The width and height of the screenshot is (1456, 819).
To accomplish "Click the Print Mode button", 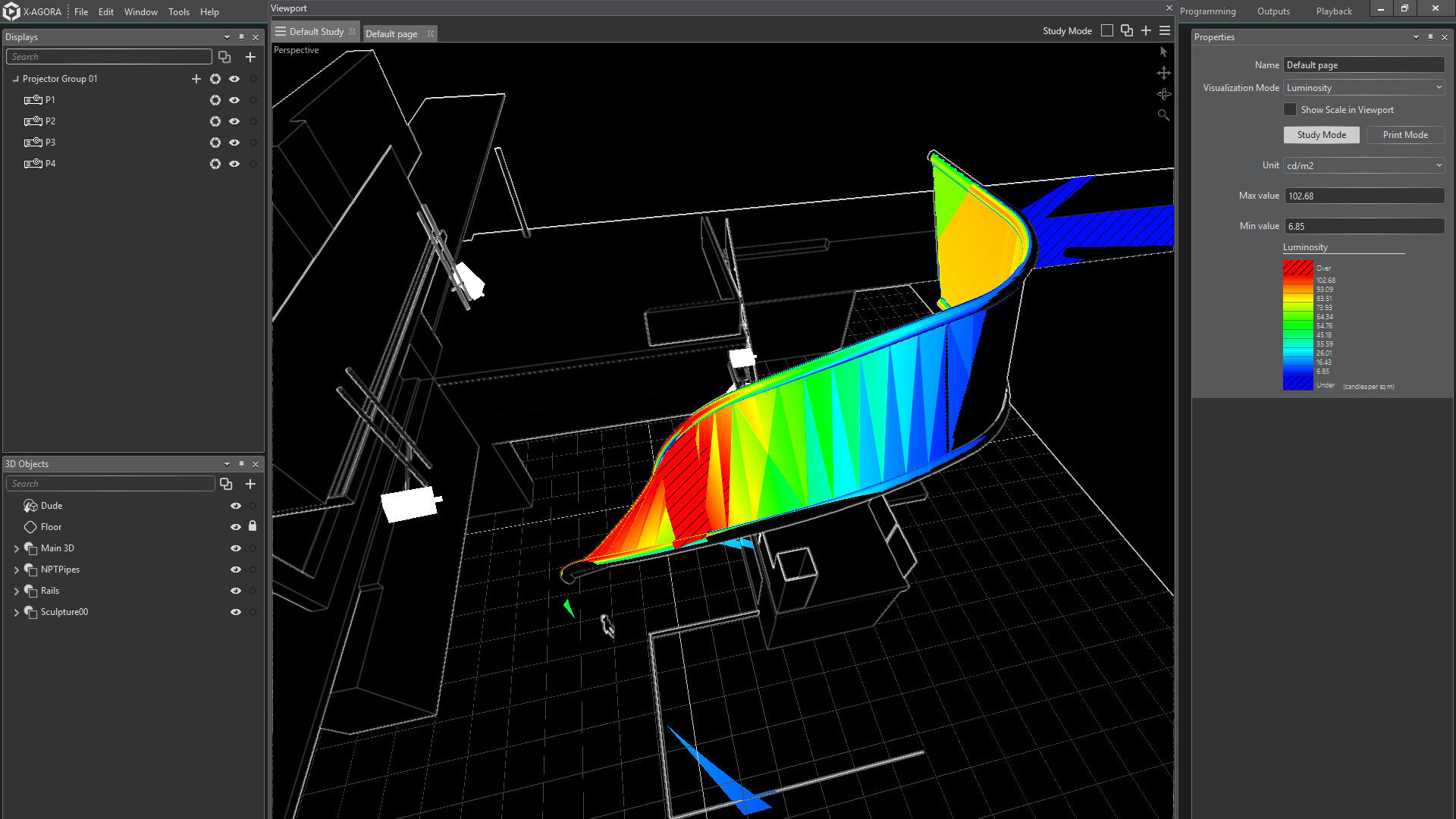I will pyautogui.click(x=1404, y=135).
